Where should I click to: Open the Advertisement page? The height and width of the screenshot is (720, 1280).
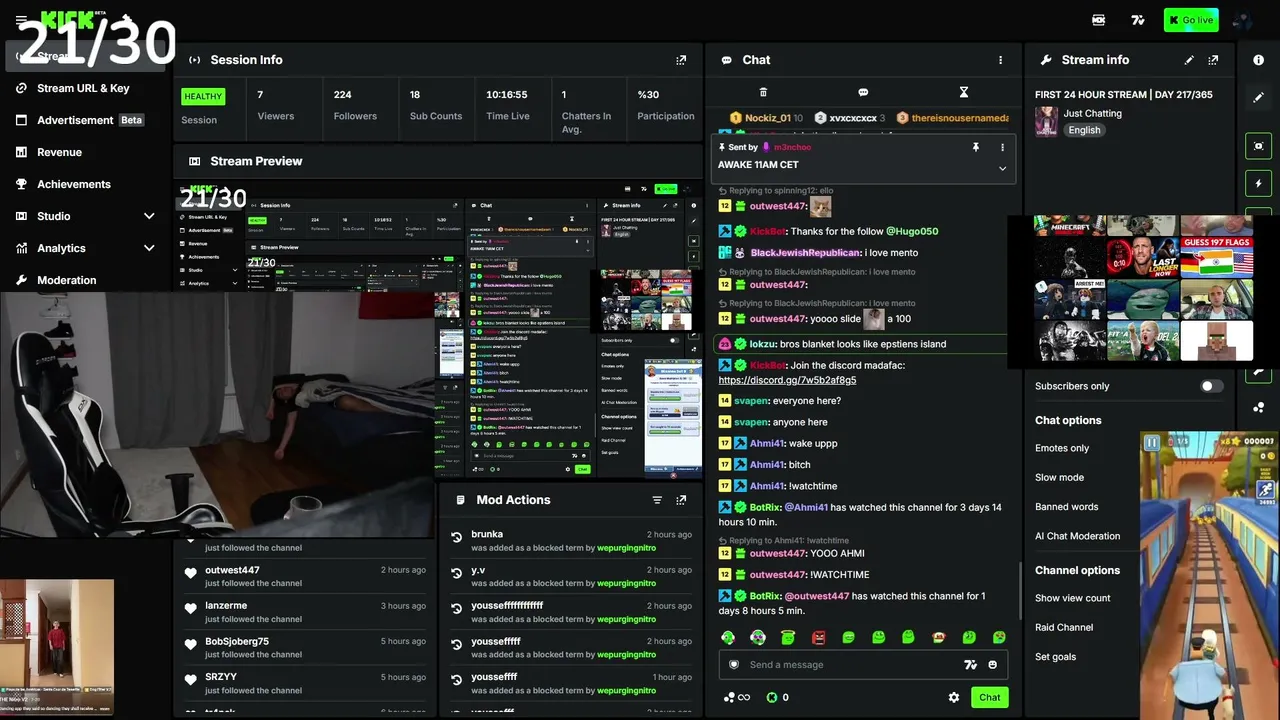tap(83, 120)
